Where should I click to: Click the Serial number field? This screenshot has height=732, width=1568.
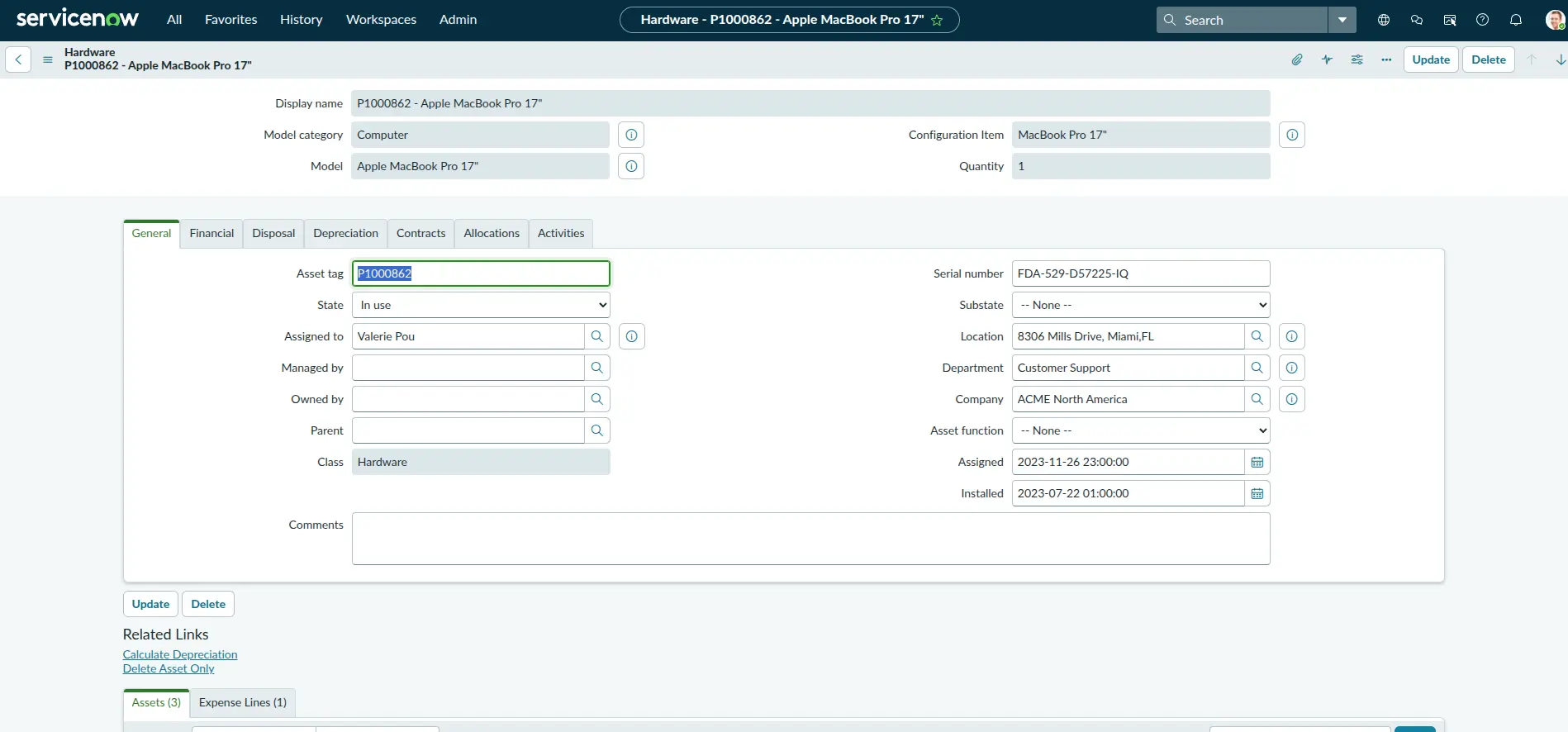tap(1141, 273)
